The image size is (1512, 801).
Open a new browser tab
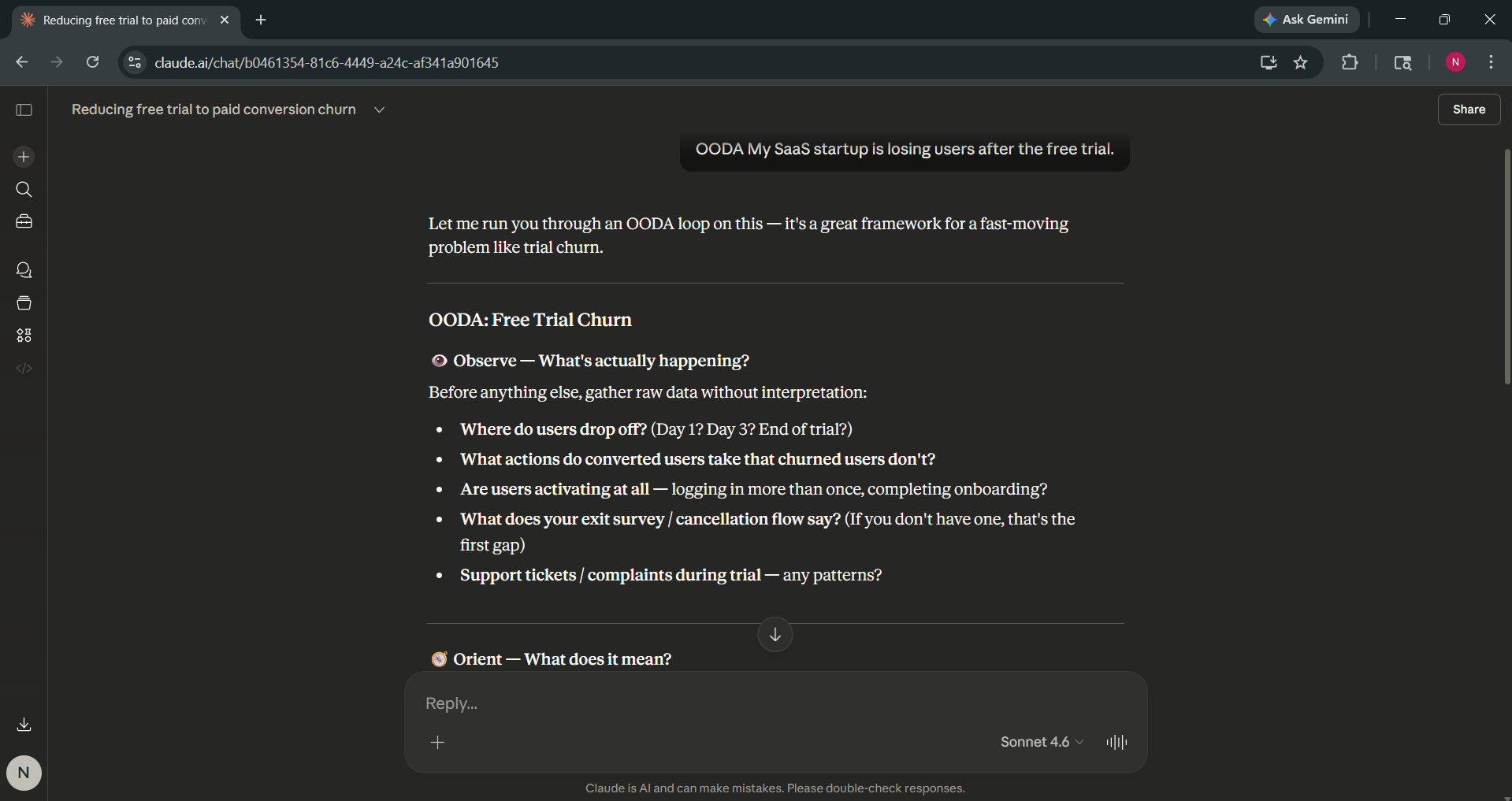(261, 20)
